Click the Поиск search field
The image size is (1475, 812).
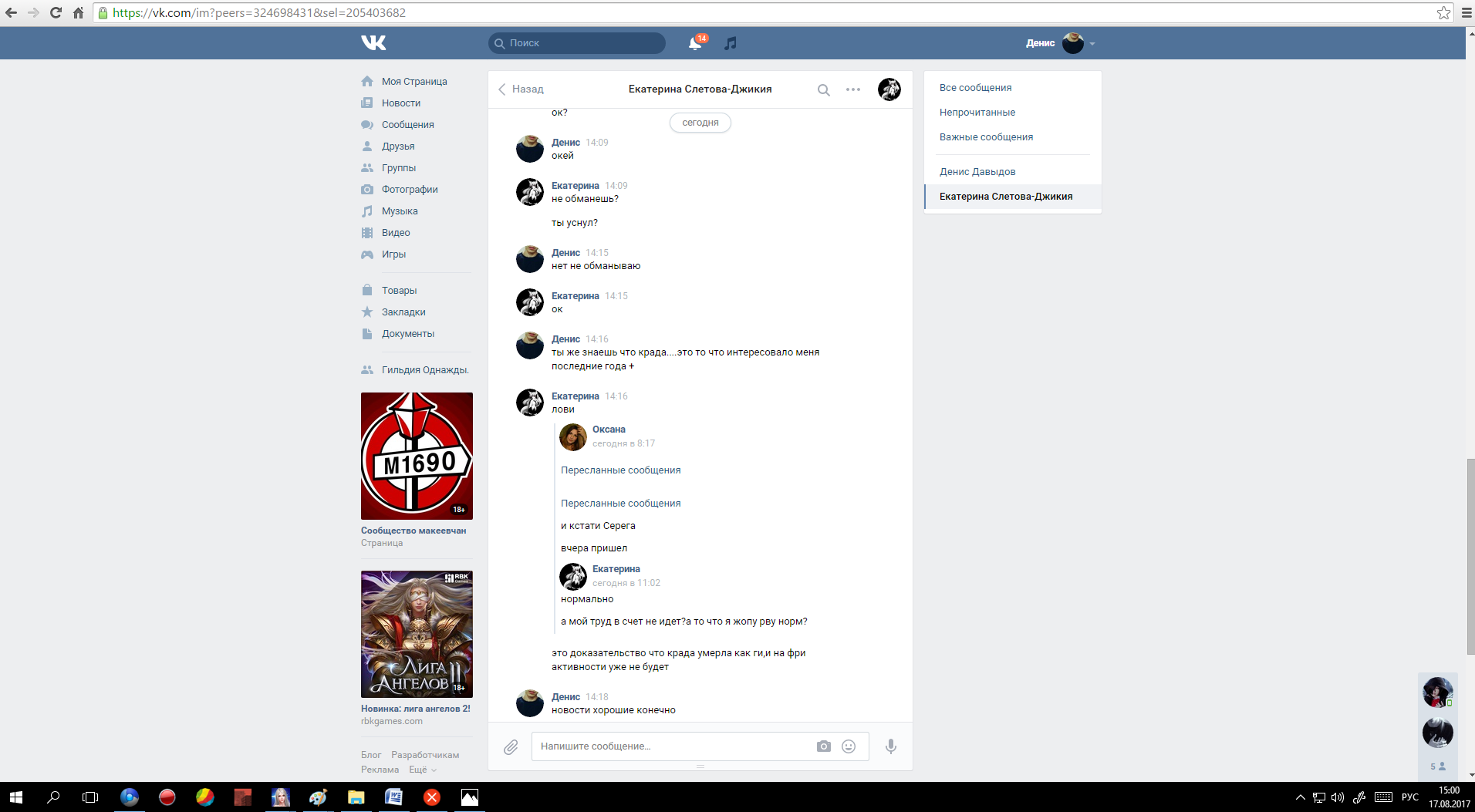coord(577,43)
